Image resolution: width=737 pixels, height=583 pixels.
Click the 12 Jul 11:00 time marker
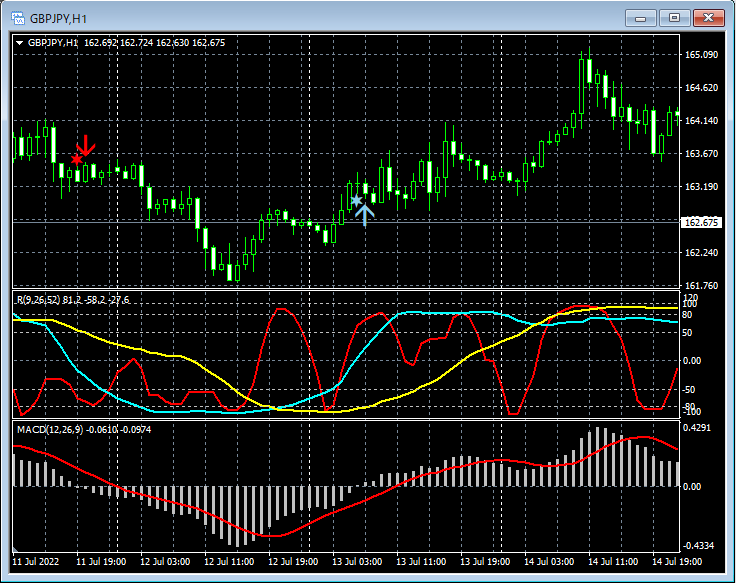click(228, 563)
